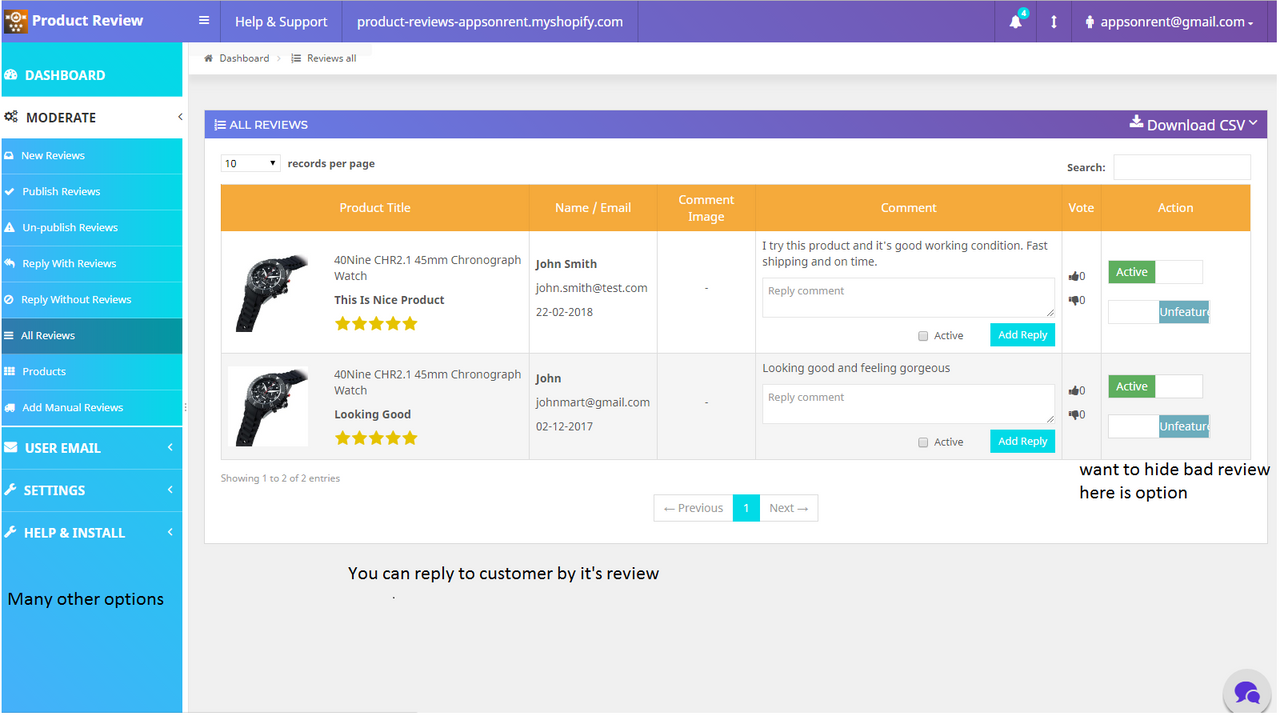1280x720 pixels.
Task: Click watch thumbnail in johnmart's row
Action: point(268,407)
